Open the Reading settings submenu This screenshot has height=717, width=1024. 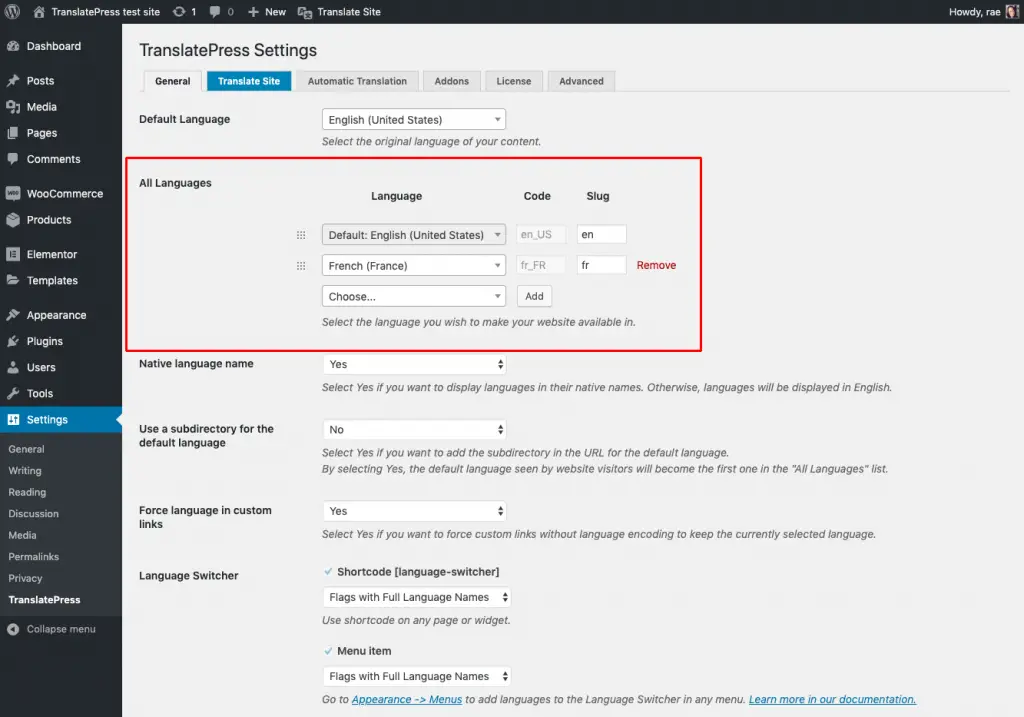[x=27, y=492]
